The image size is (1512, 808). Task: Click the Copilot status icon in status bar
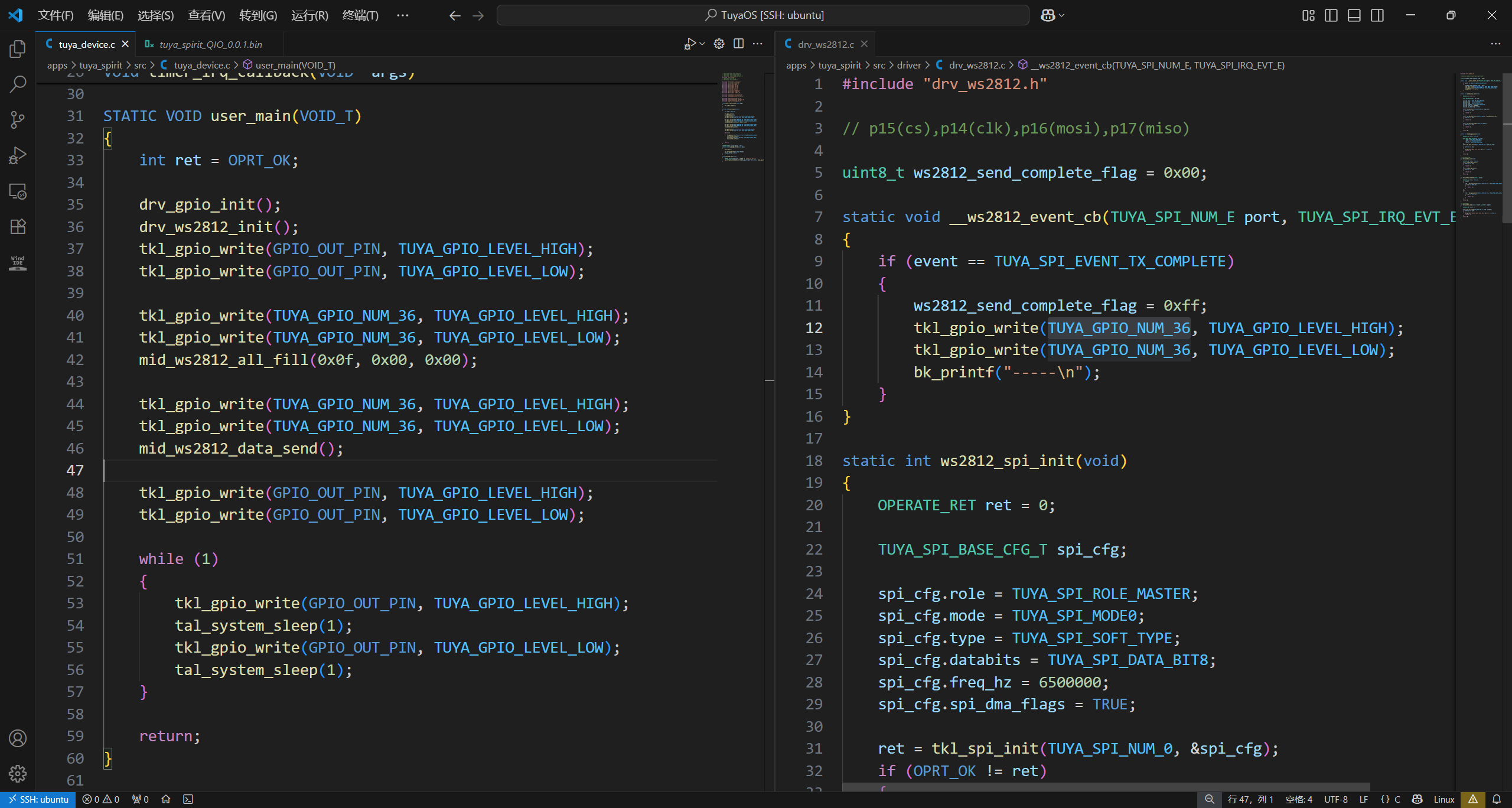(1417, 800)
